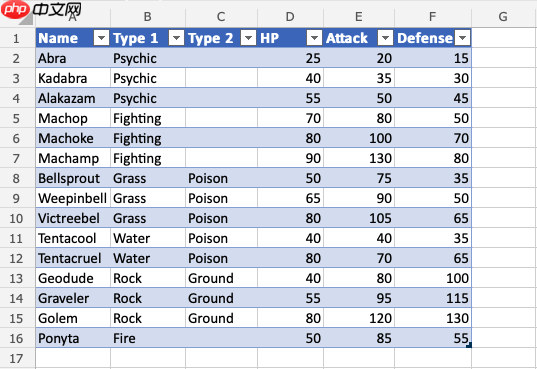Select column G header
This screenshot has height=369, width=537.
pyautogui.click(x=502, y=16)
